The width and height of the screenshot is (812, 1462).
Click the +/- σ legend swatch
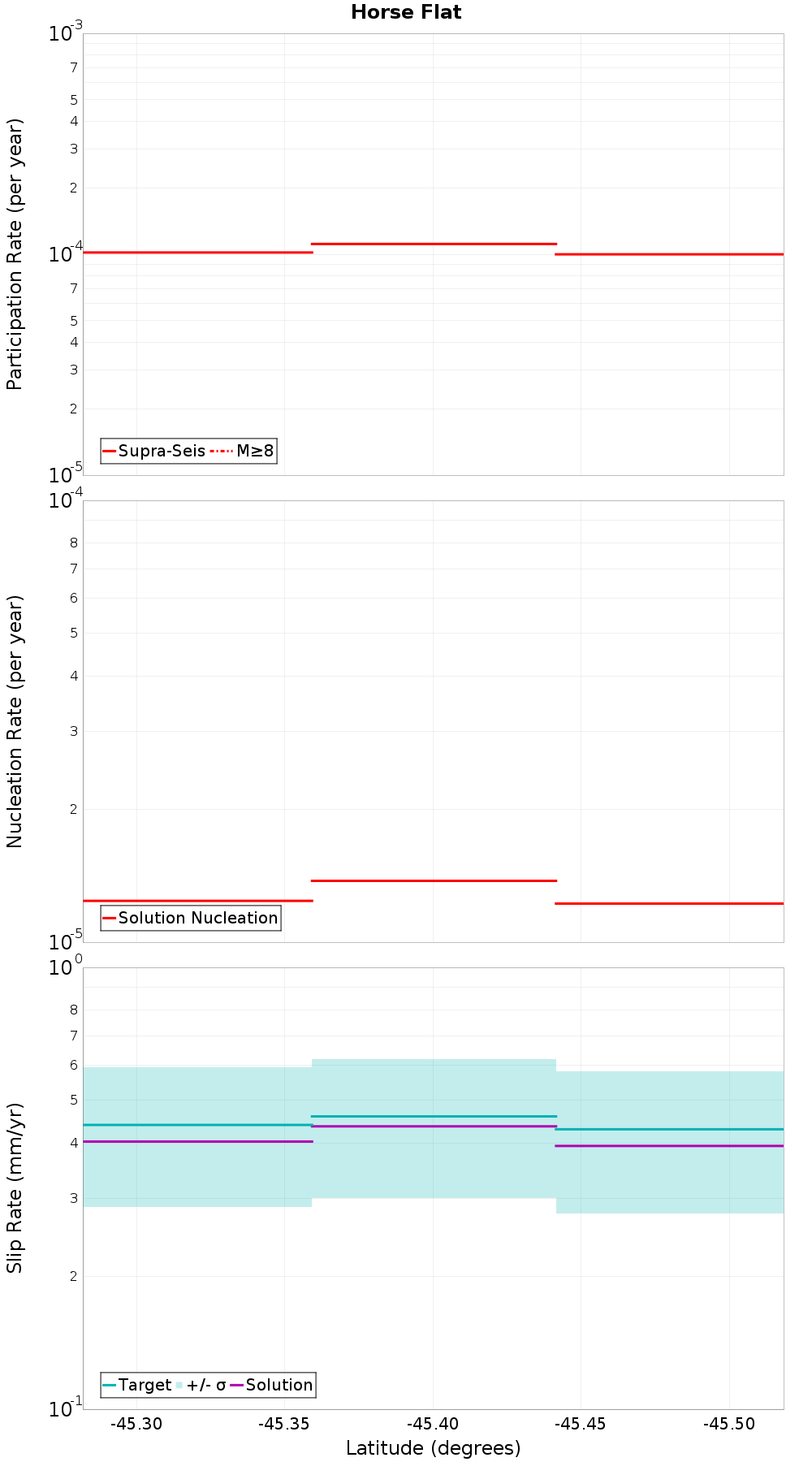coord(180,1385)
